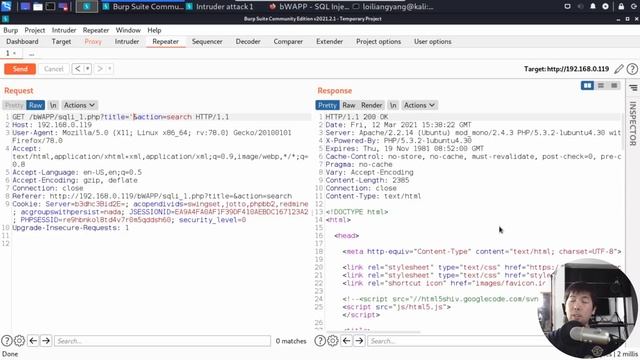Screen dimensions: 640x360
Task: Open the Repeater menu
Action: [x=96, y=30]
